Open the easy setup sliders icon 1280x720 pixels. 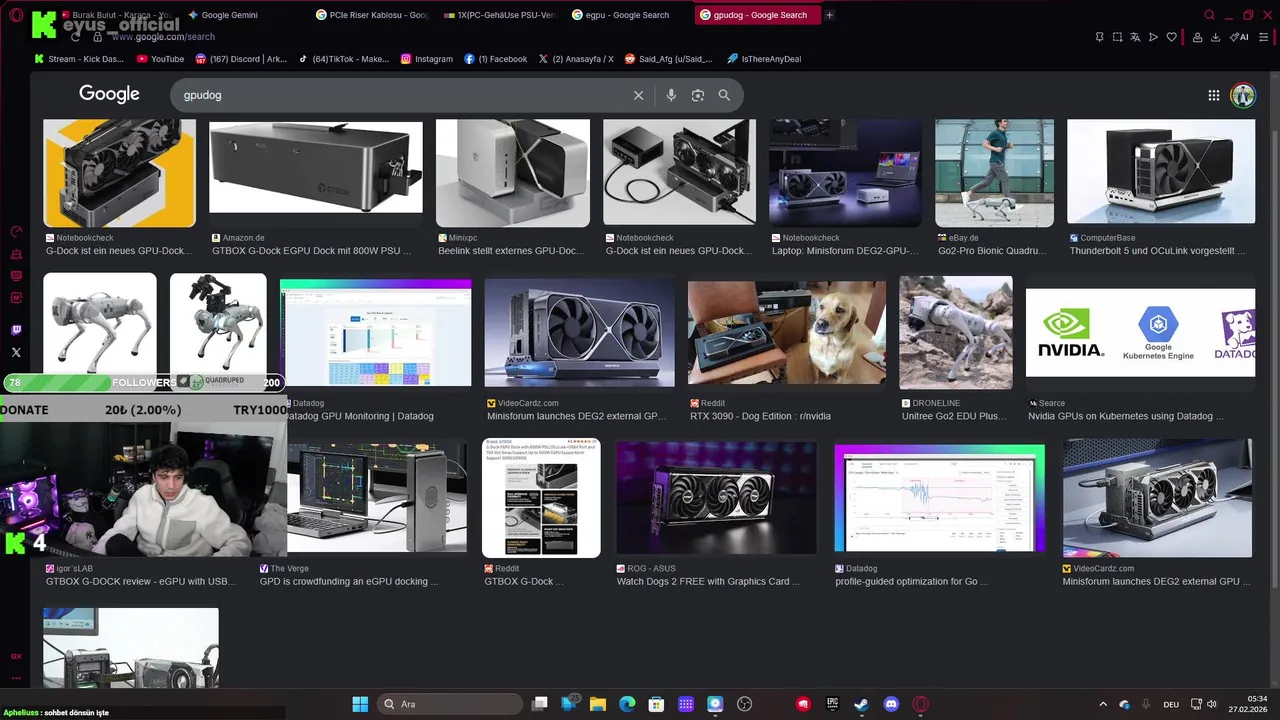[x=1266, y=37]
